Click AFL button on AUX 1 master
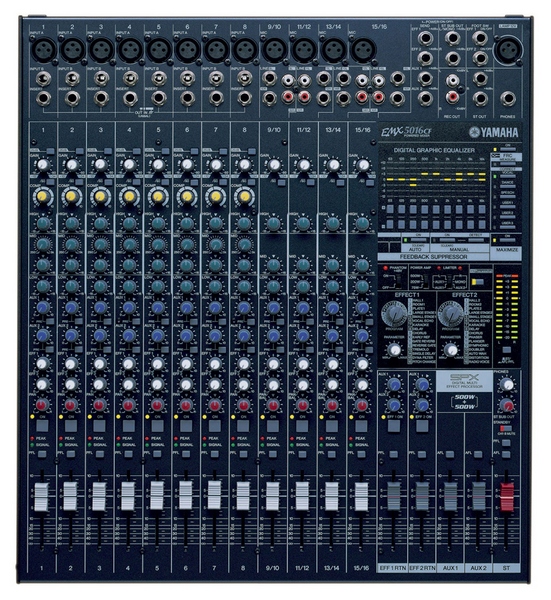 tap(450, 454)
